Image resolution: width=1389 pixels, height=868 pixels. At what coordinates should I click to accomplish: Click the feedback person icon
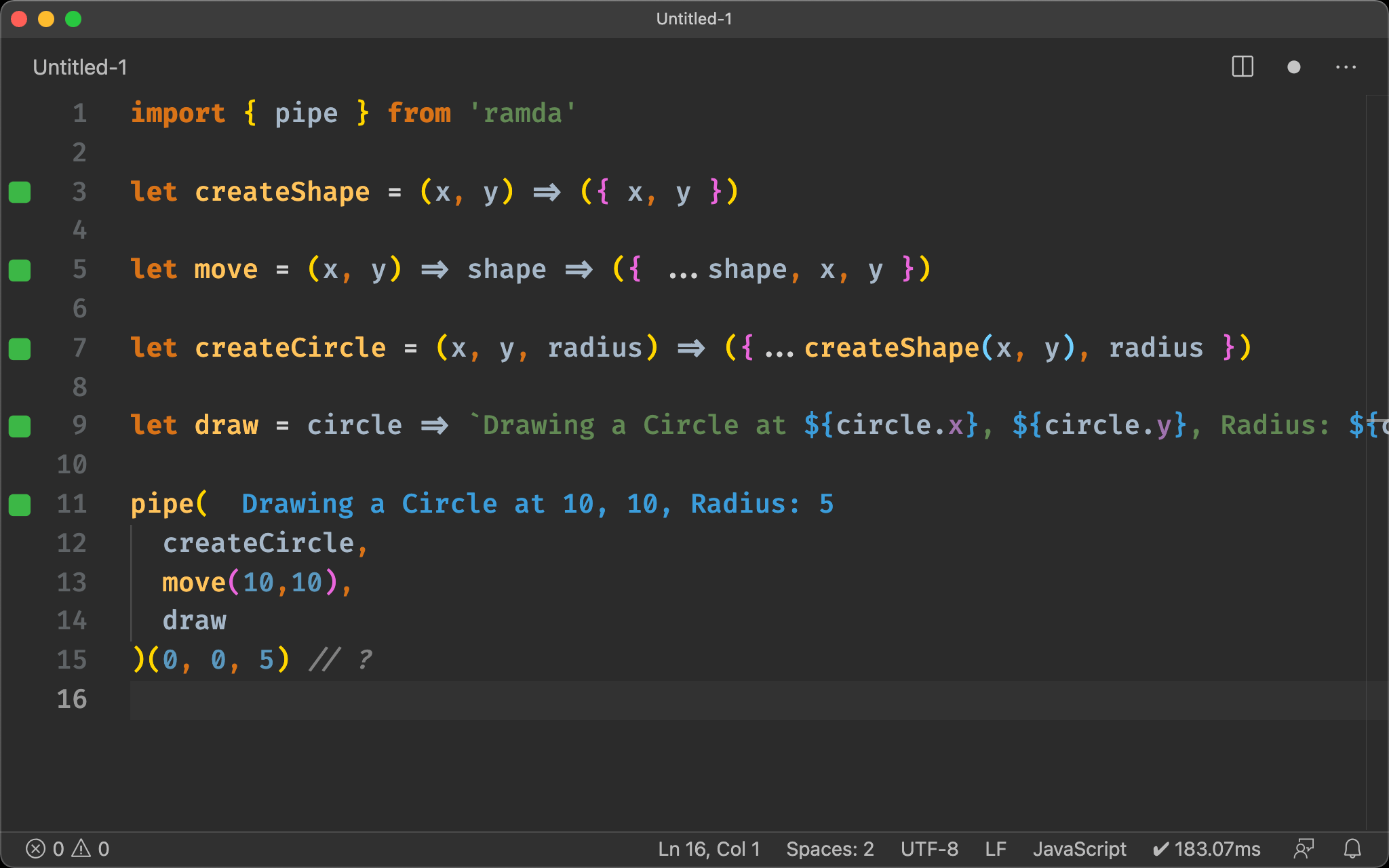click(x=1304, y=848)
